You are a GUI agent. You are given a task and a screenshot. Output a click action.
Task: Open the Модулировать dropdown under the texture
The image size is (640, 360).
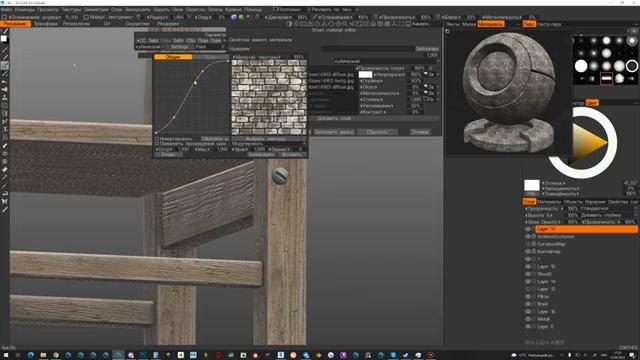269,144
